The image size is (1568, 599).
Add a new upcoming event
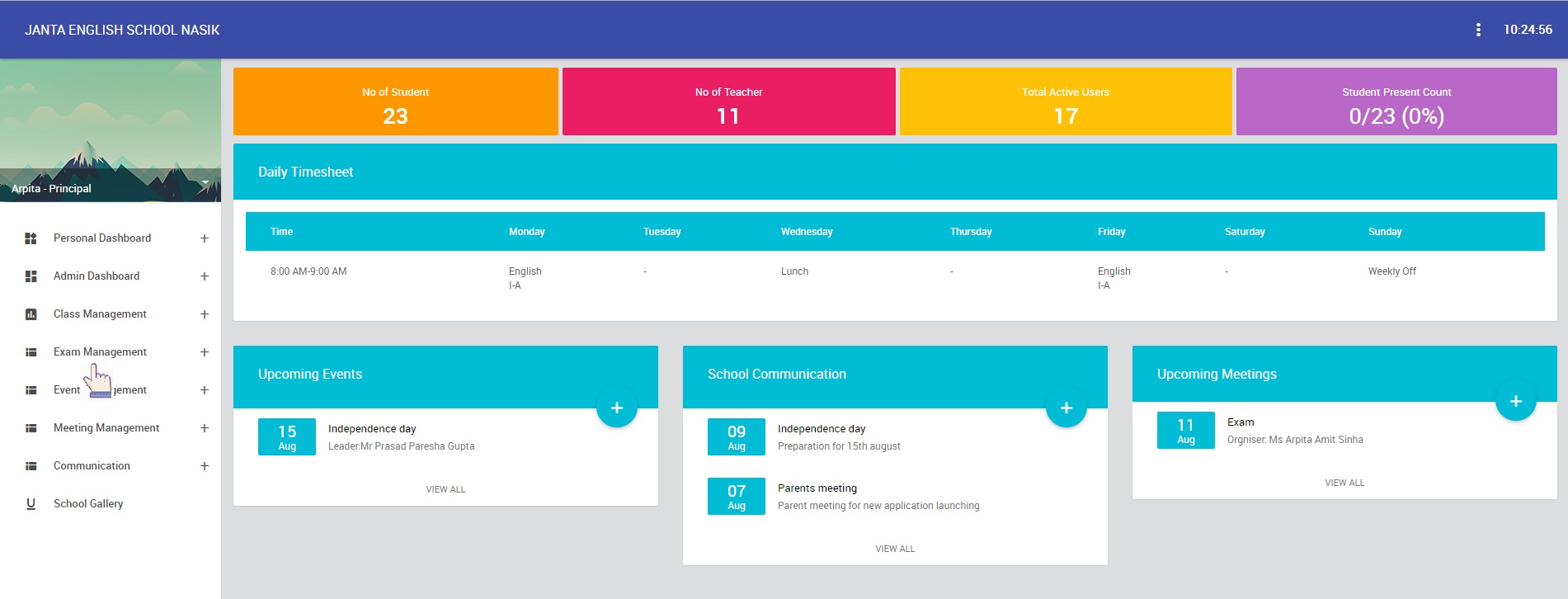coord(616,408)
